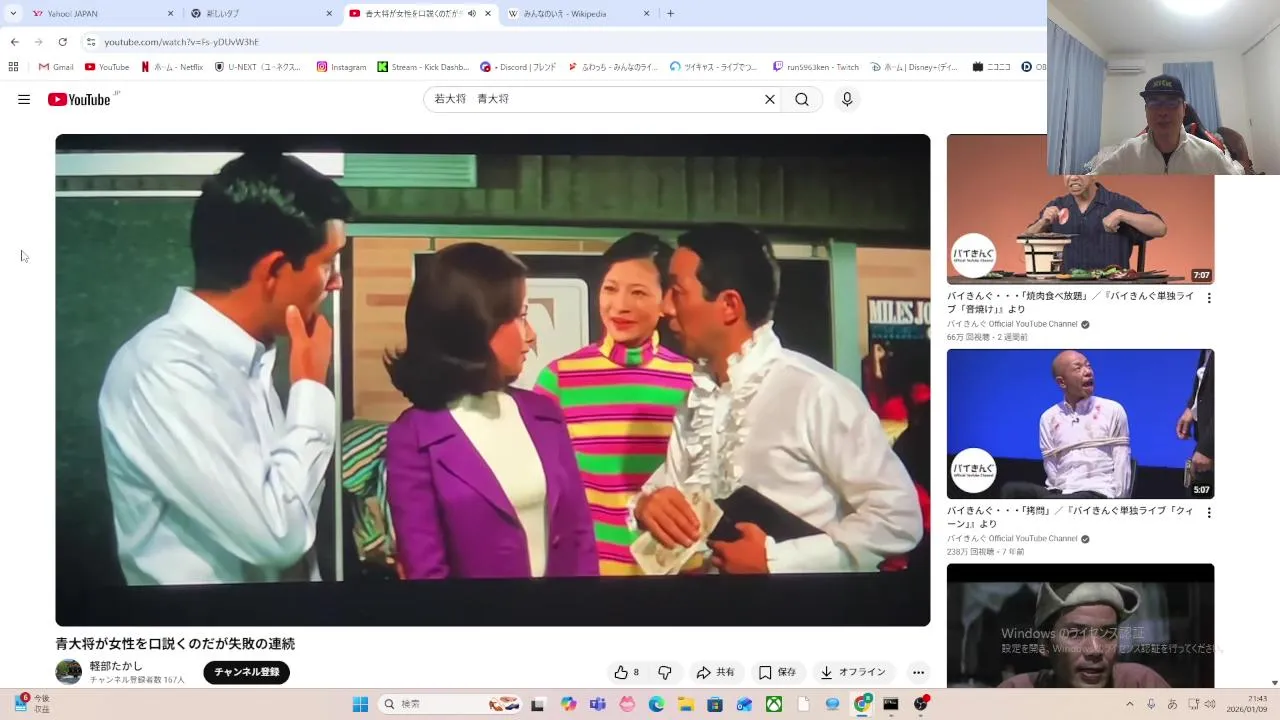The width and height of the screenshot is (1280, 720).
Task: Open the 拷問 recommended video thumbnail
Action: click(x=1080, y=423)
